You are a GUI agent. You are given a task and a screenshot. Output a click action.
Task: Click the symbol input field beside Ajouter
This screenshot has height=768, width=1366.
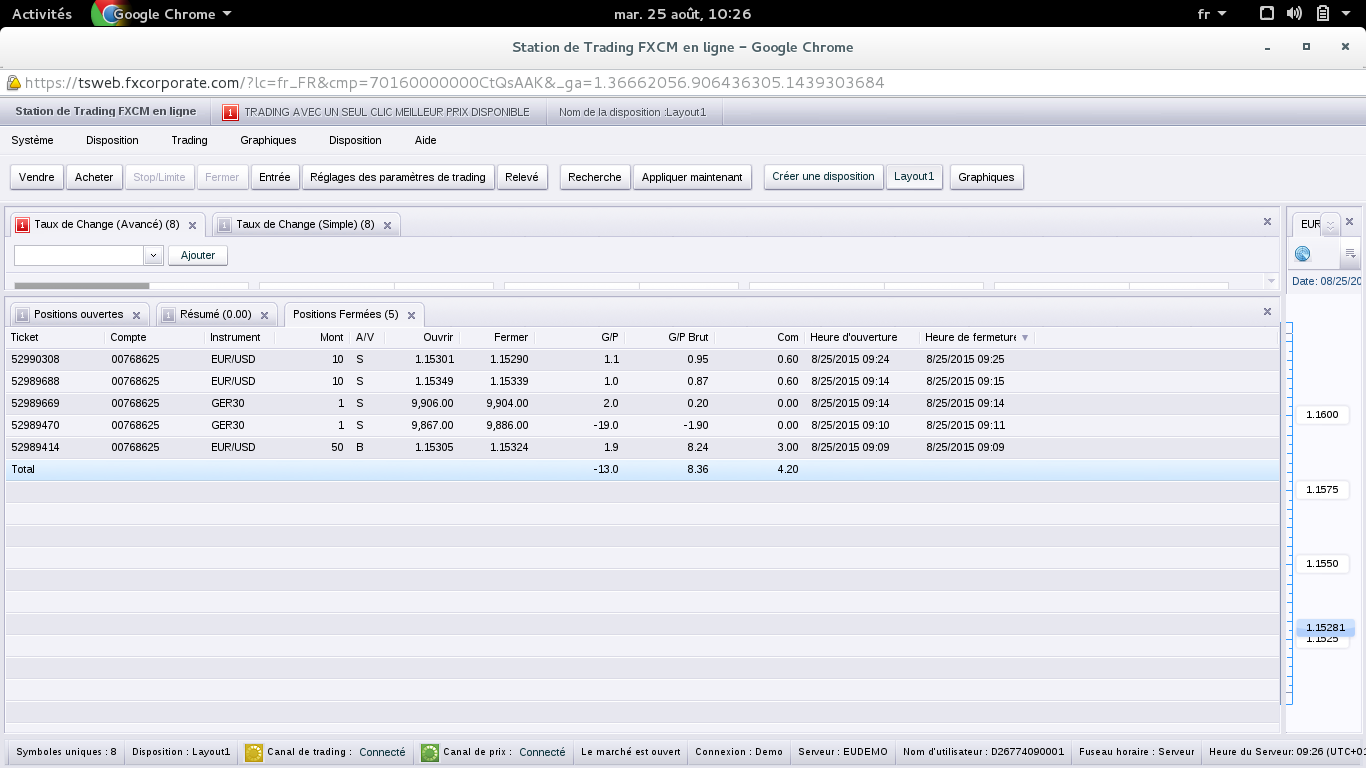pyautogui.click(x=79, y=255)
